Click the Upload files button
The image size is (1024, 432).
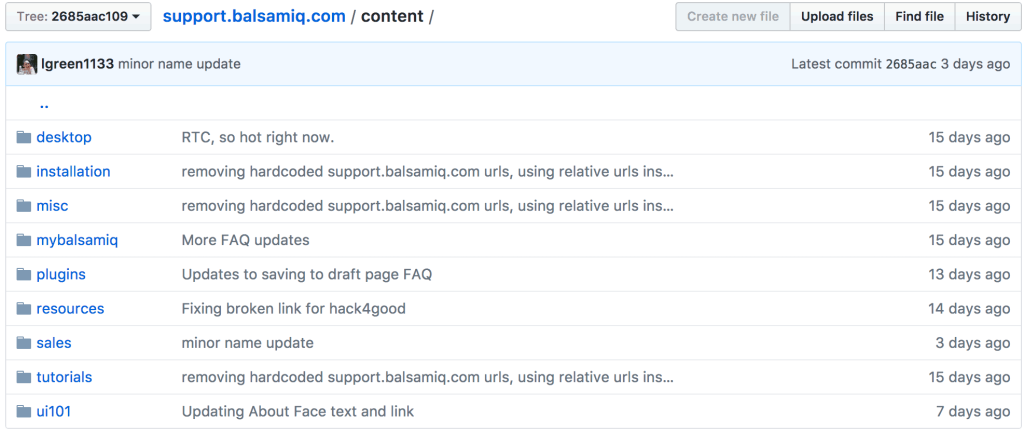(x=837, y=16)
